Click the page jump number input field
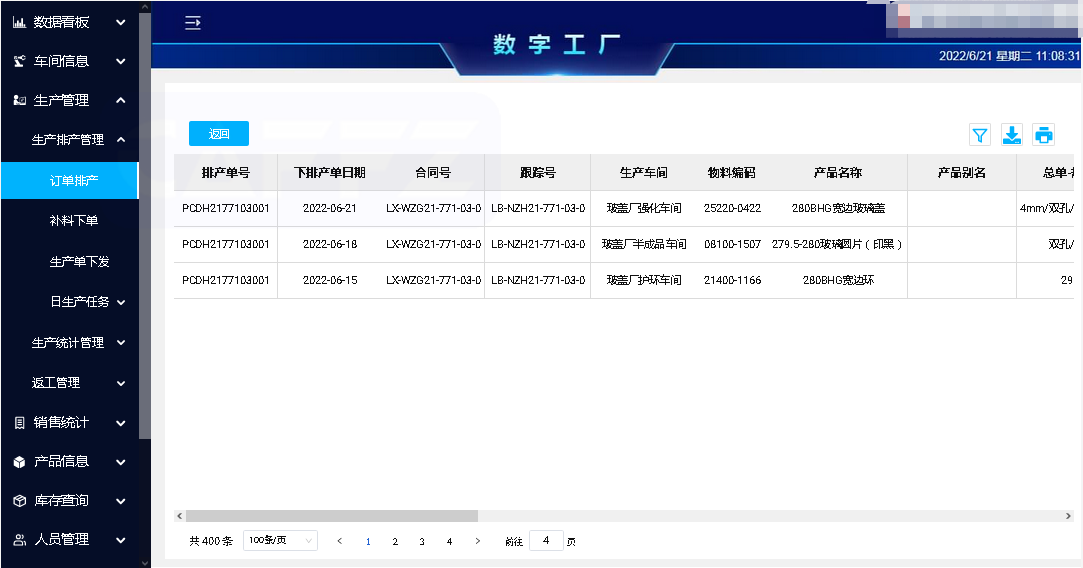The width and height of the screenshot is (1083, 568). tap(546, 541)
